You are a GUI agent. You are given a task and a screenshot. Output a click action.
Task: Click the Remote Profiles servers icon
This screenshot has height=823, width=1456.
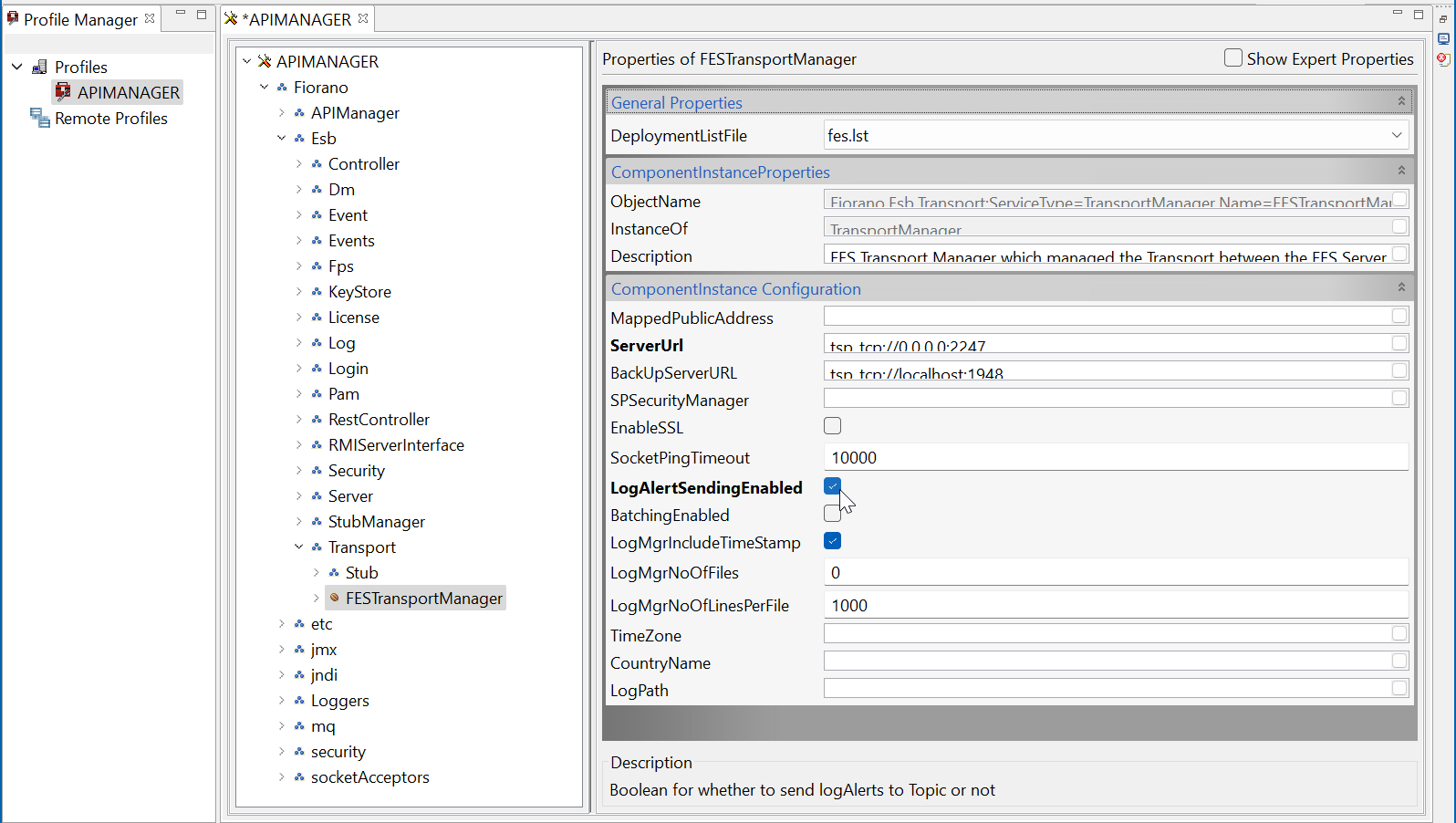(39, 118)
